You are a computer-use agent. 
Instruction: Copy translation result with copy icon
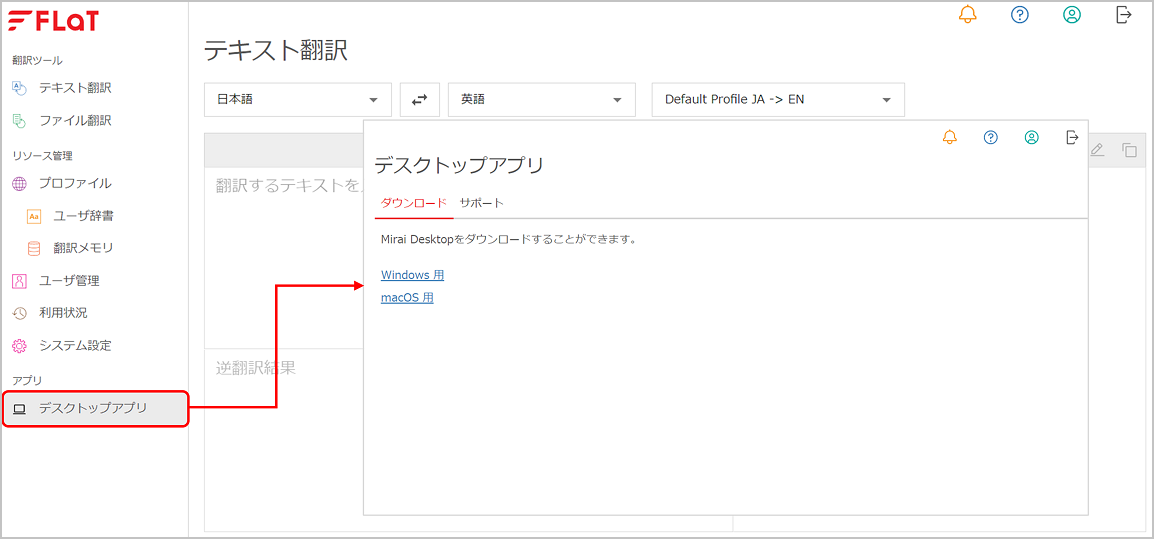click(x=1129, y=149)
